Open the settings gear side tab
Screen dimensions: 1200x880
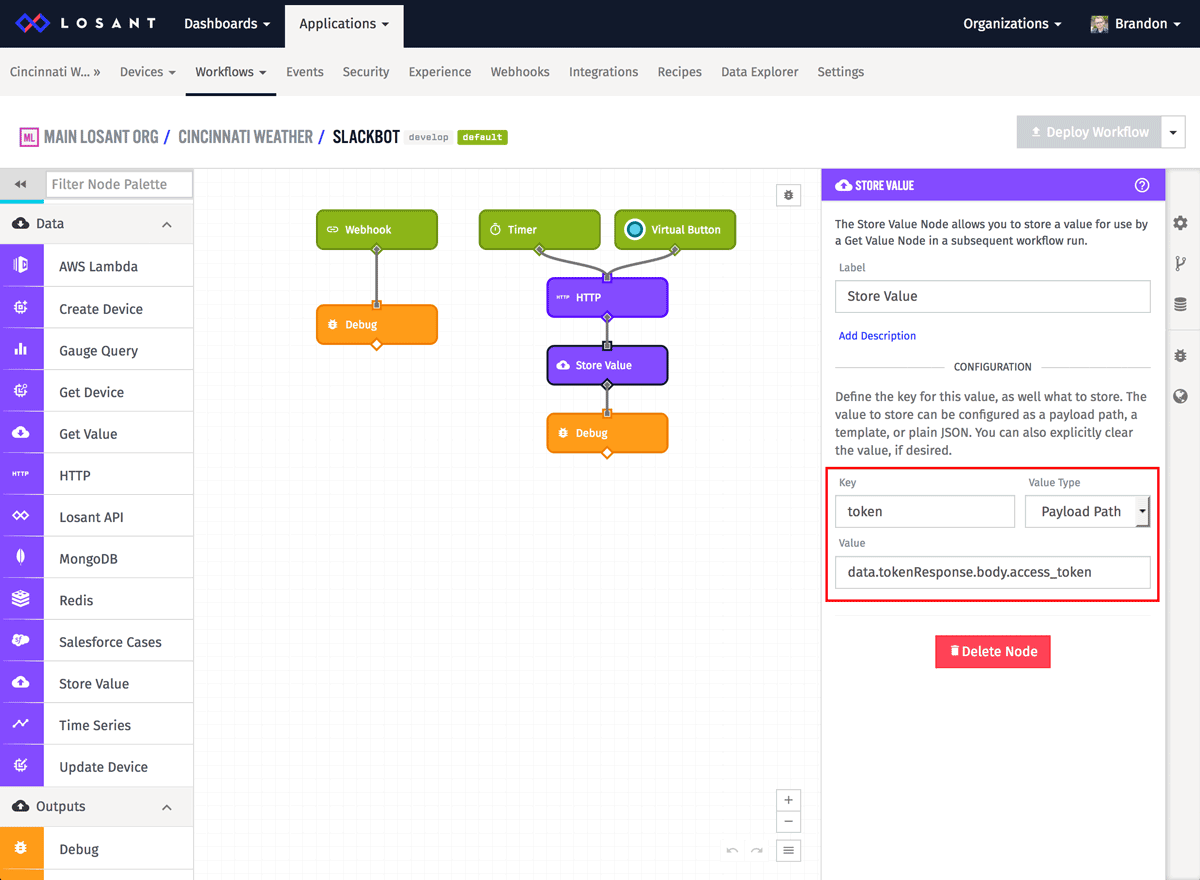[1181, 223]
